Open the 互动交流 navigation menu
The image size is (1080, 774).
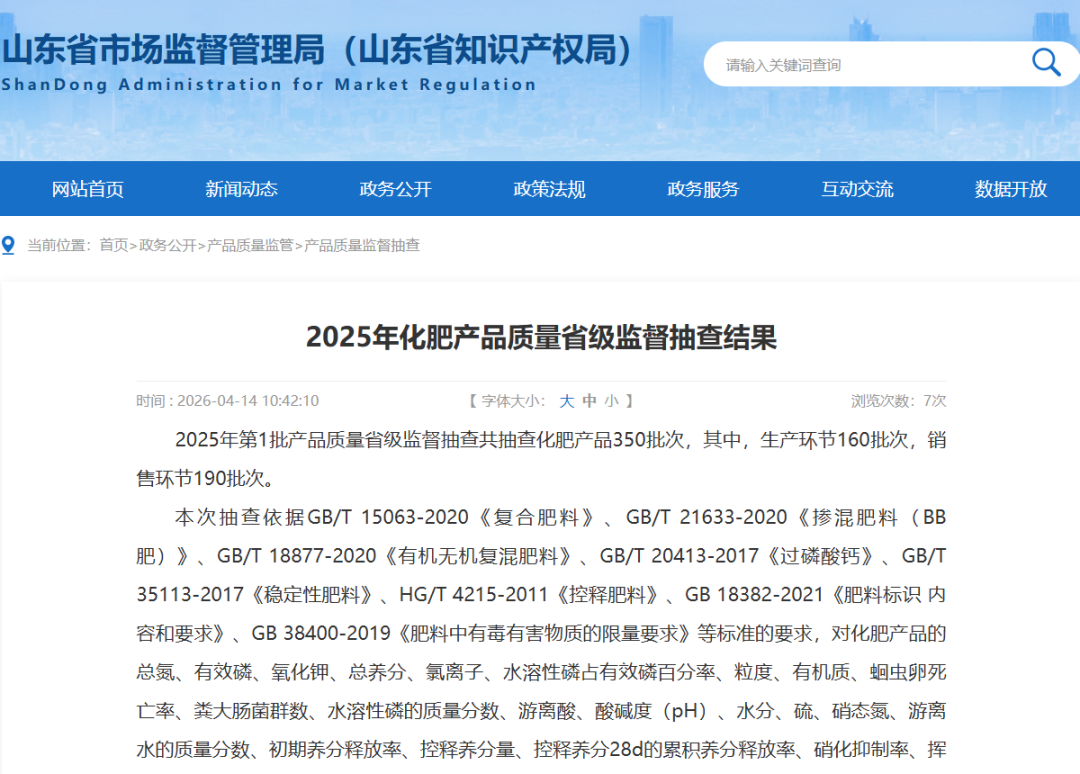pos(856,188)
